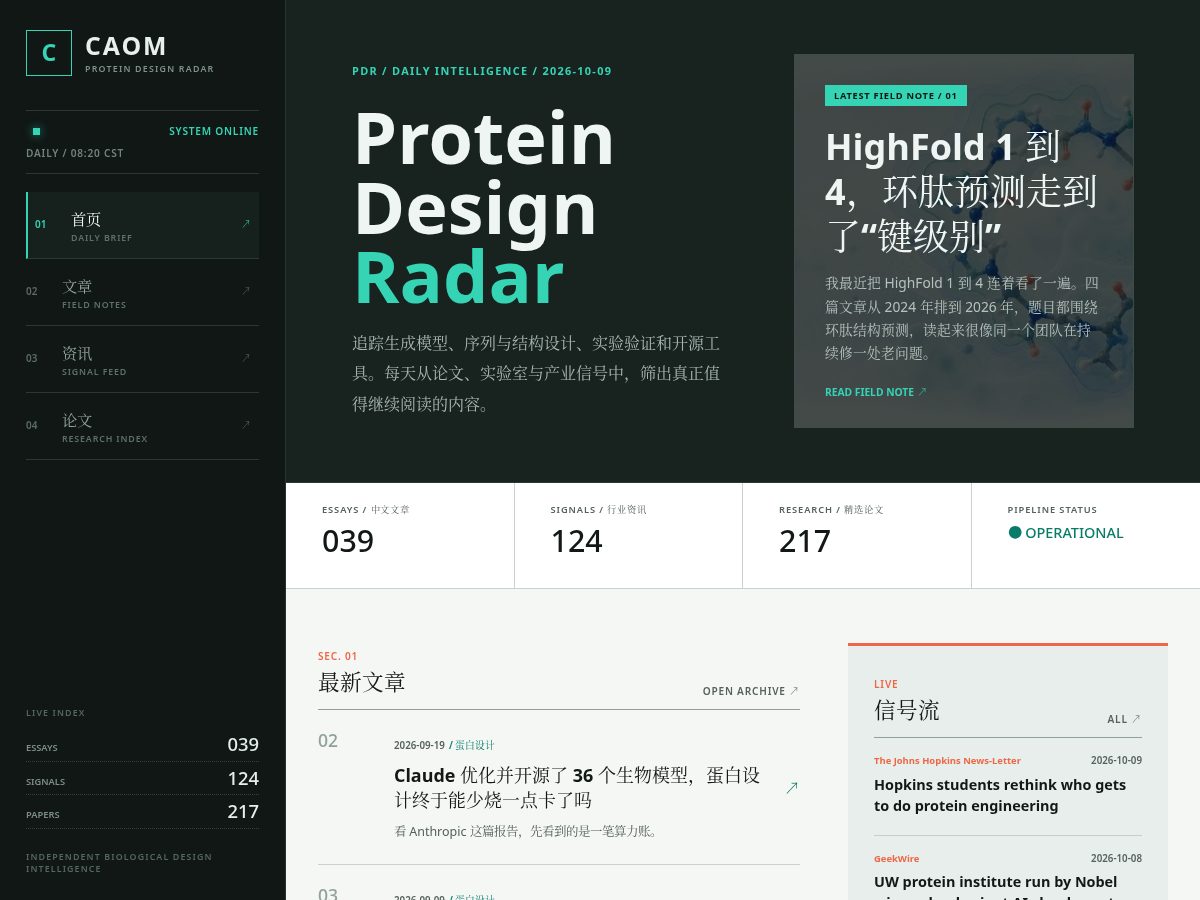Click the green system online indicator square
This screenshot has height=900, width=1200.
tap(36, 131)
